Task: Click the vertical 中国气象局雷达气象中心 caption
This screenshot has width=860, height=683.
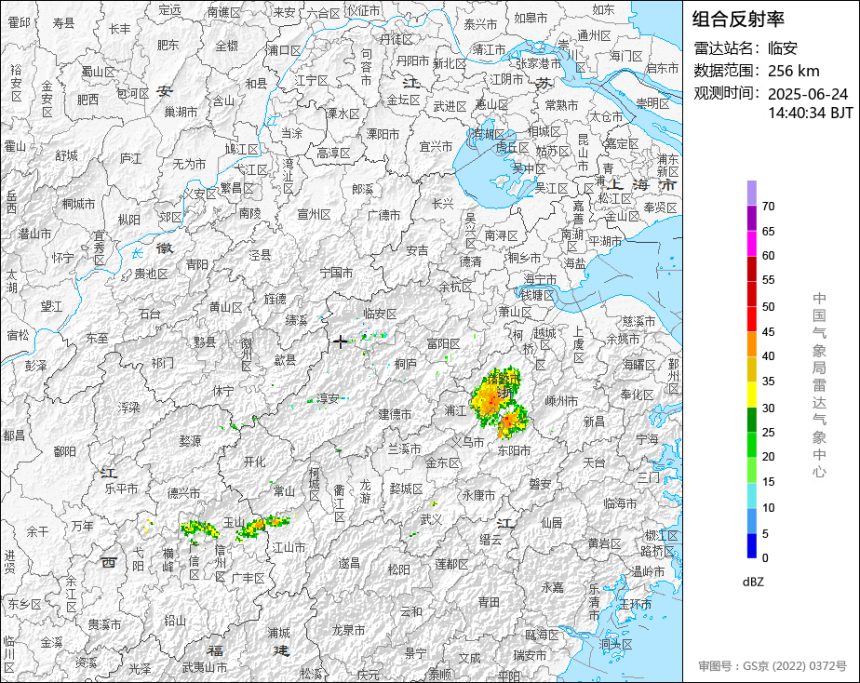Action: (x=819, y=385)
